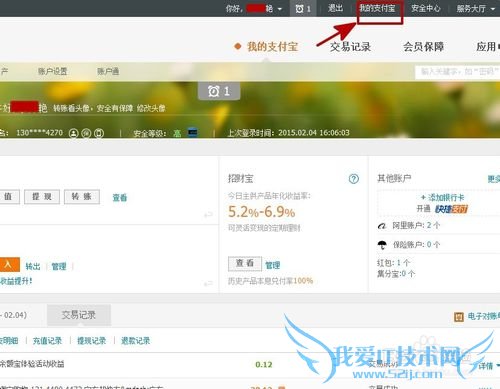Open the 应用 navigation tab
This screenshot has height=389, width=500.
tap(487, 47)
